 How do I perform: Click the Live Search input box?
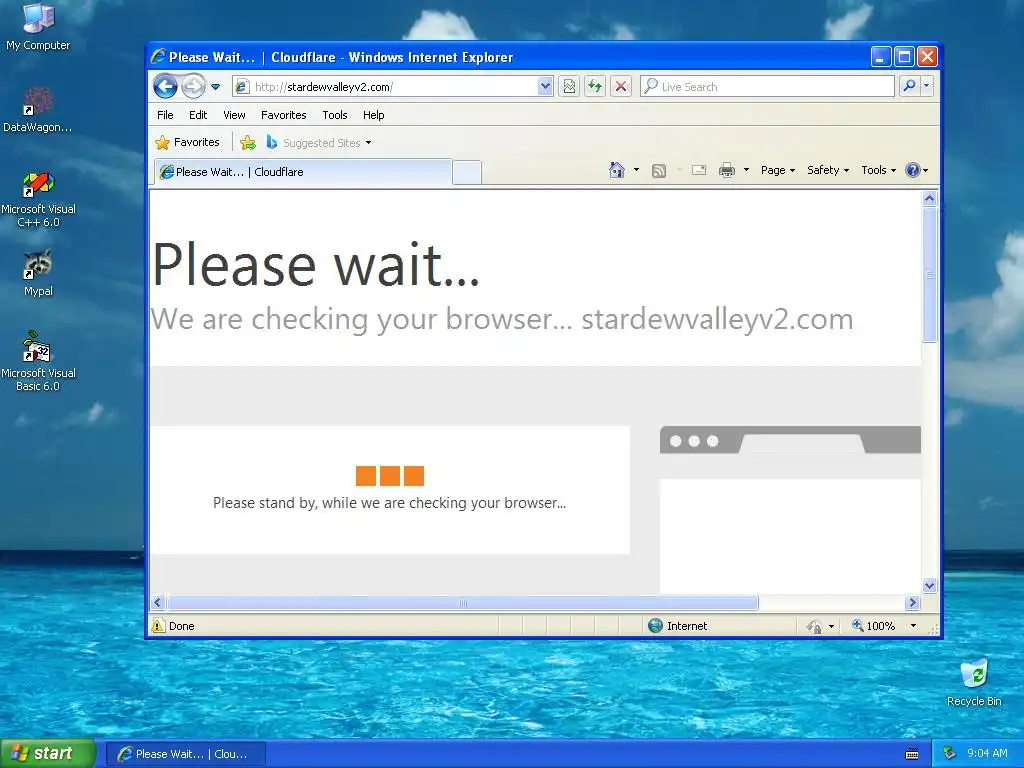pos(767,86)
